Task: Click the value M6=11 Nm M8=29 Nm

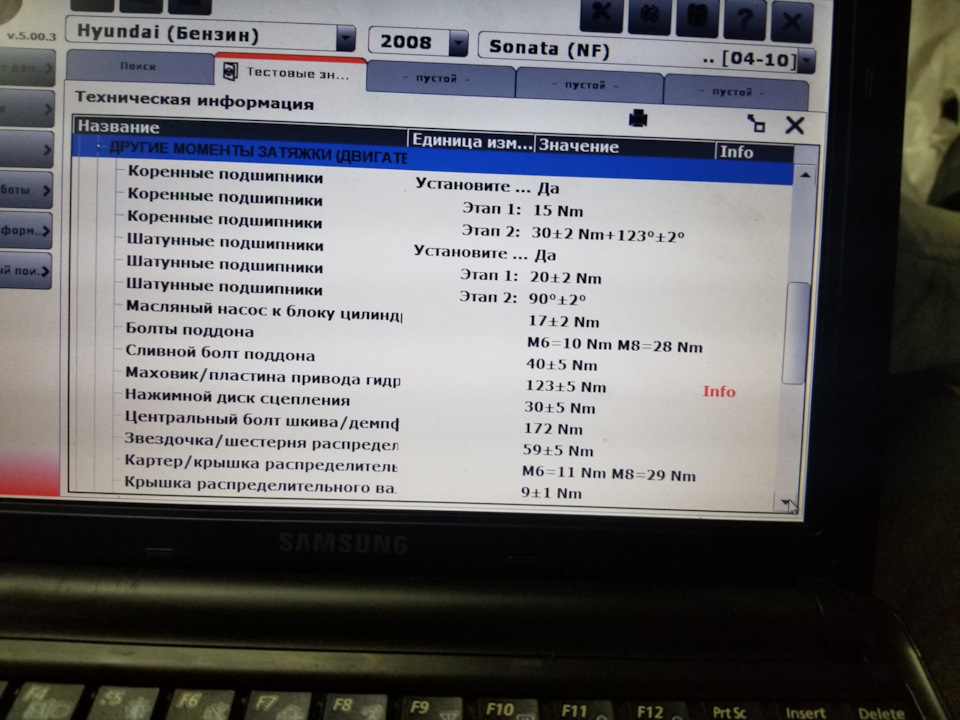Action: (x=609, y=474)
